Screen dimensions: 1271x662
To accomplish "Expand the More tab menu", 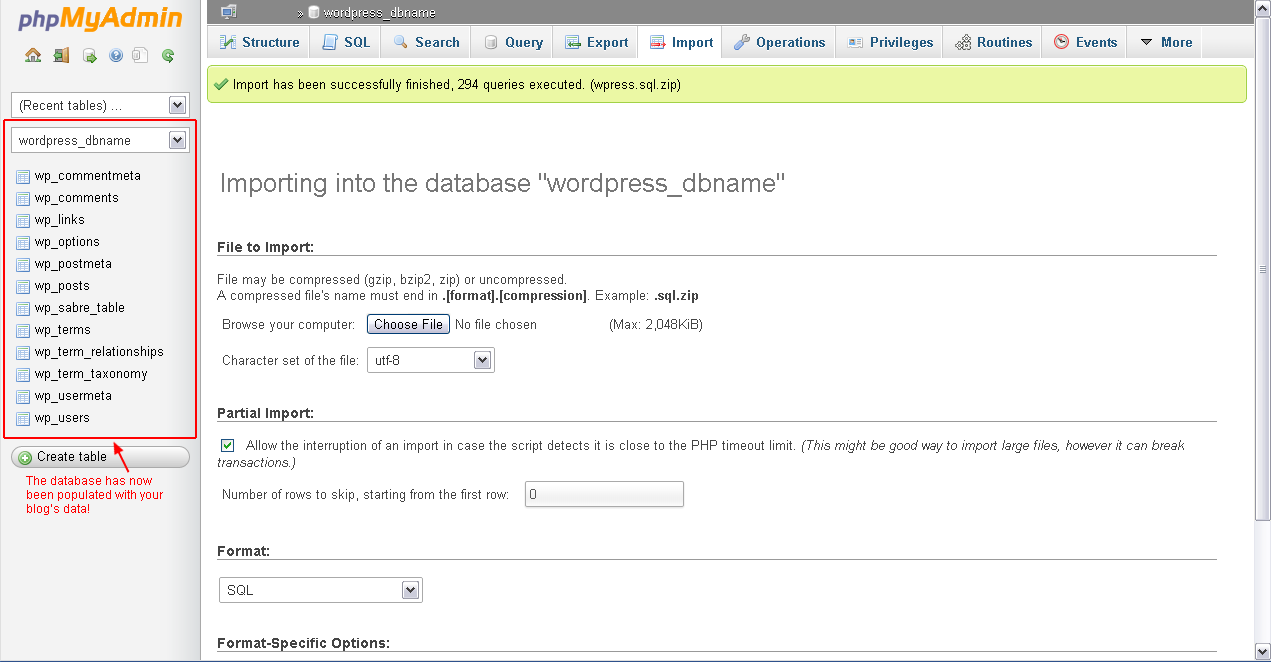I will tap(1165, 42).
